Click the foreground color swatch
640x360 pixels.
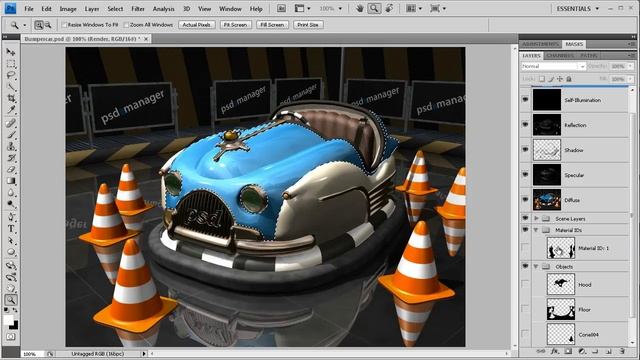tap(8, 320)
